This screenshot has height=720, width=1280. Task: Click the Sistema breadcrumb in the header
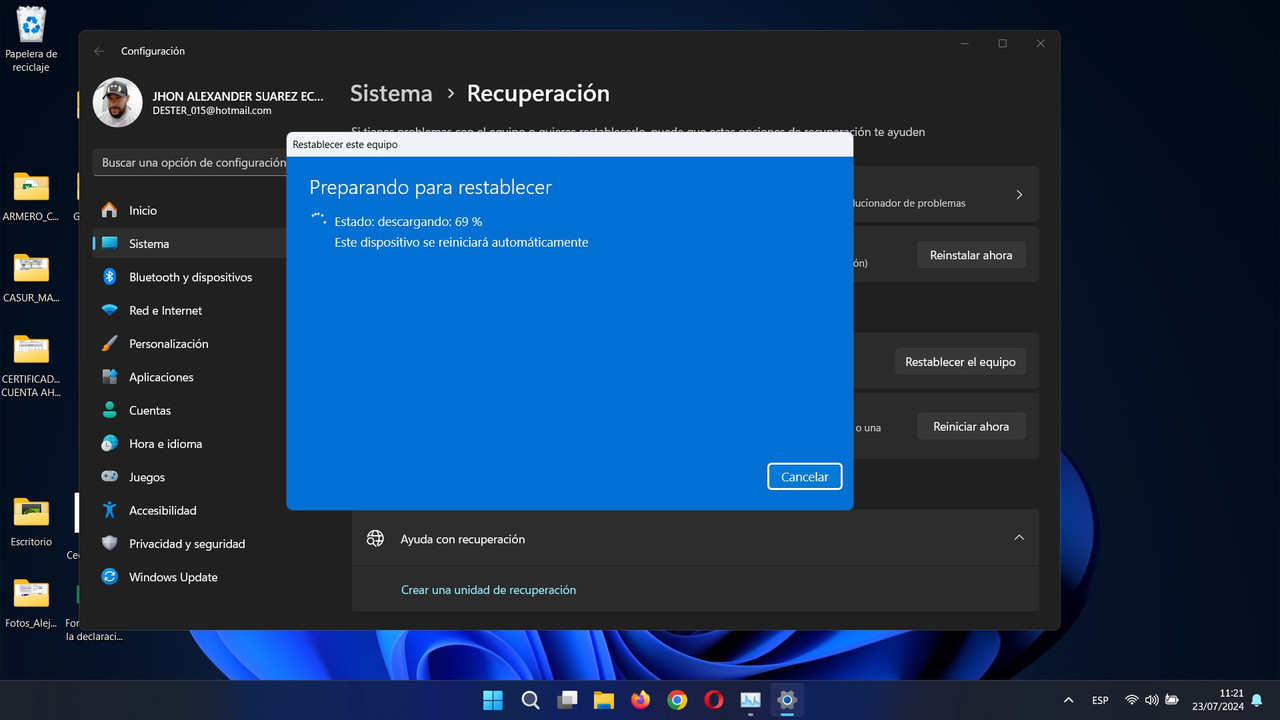[x=391, y=93]
